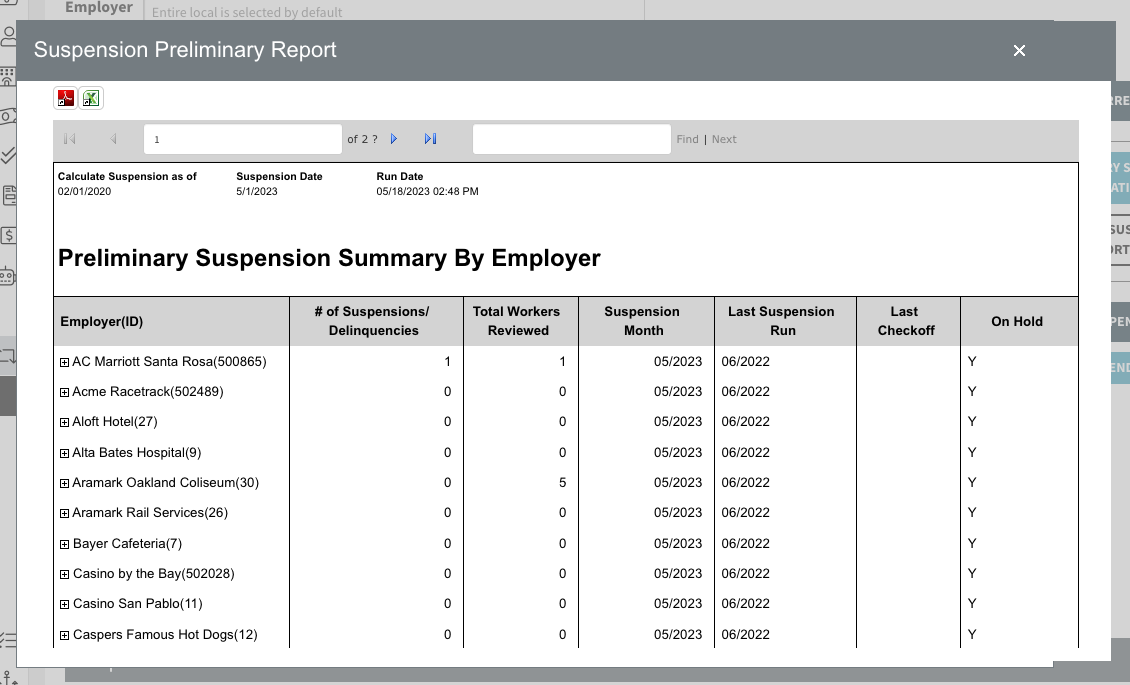Click Run Date value 05/18/2023 02:48 PM

pos(427,192)
